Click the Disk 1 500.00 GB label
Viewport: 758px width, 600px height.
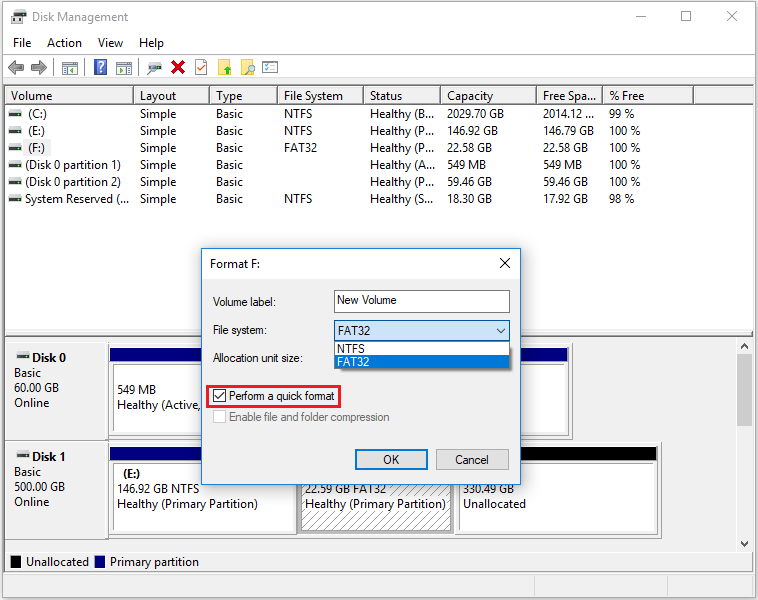pyautogui.click(x=39, y=487)
